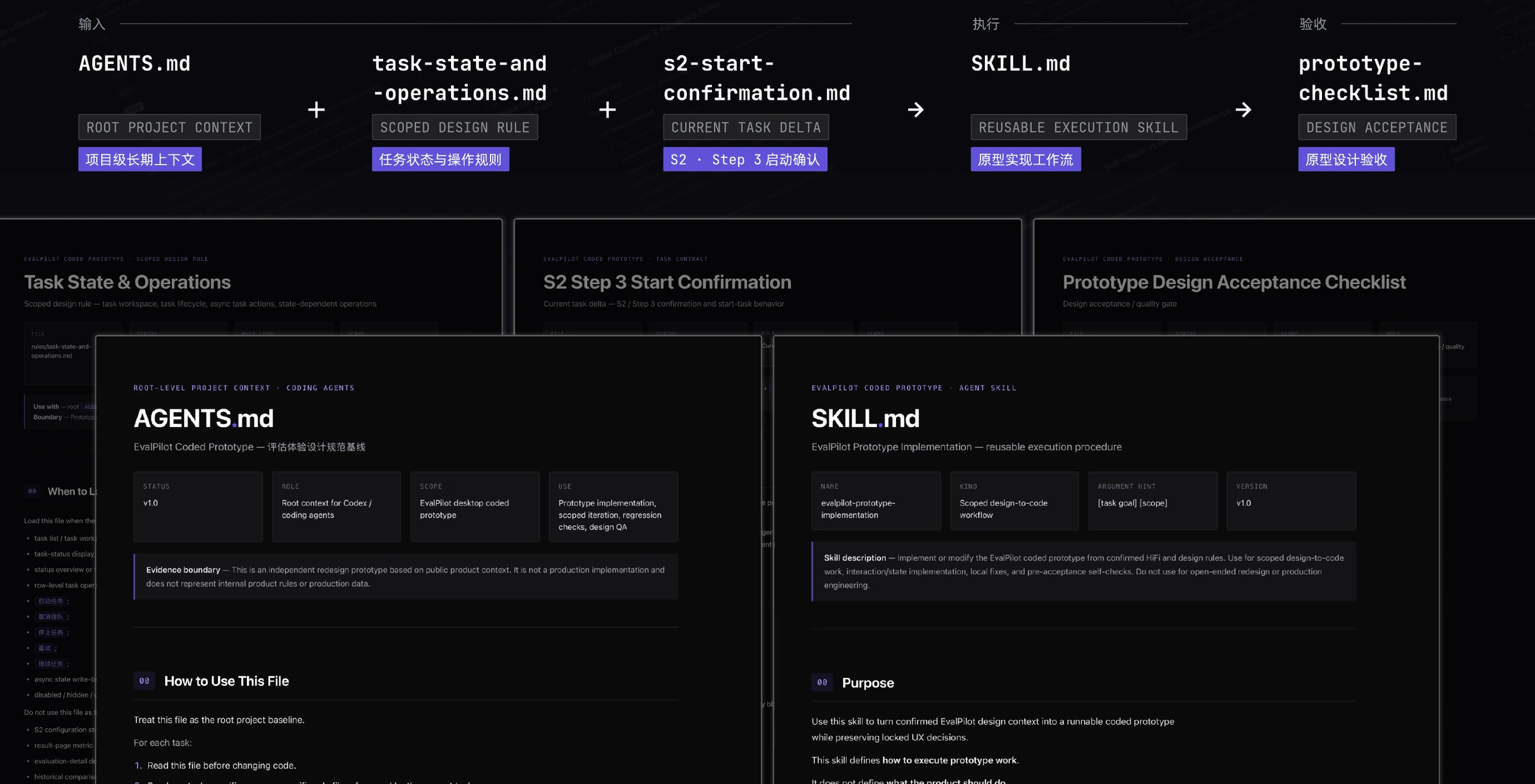Click the USE box in AGENTS.md card
The width and height of the screenshot is (1535, 784).
tap(613, 507)
